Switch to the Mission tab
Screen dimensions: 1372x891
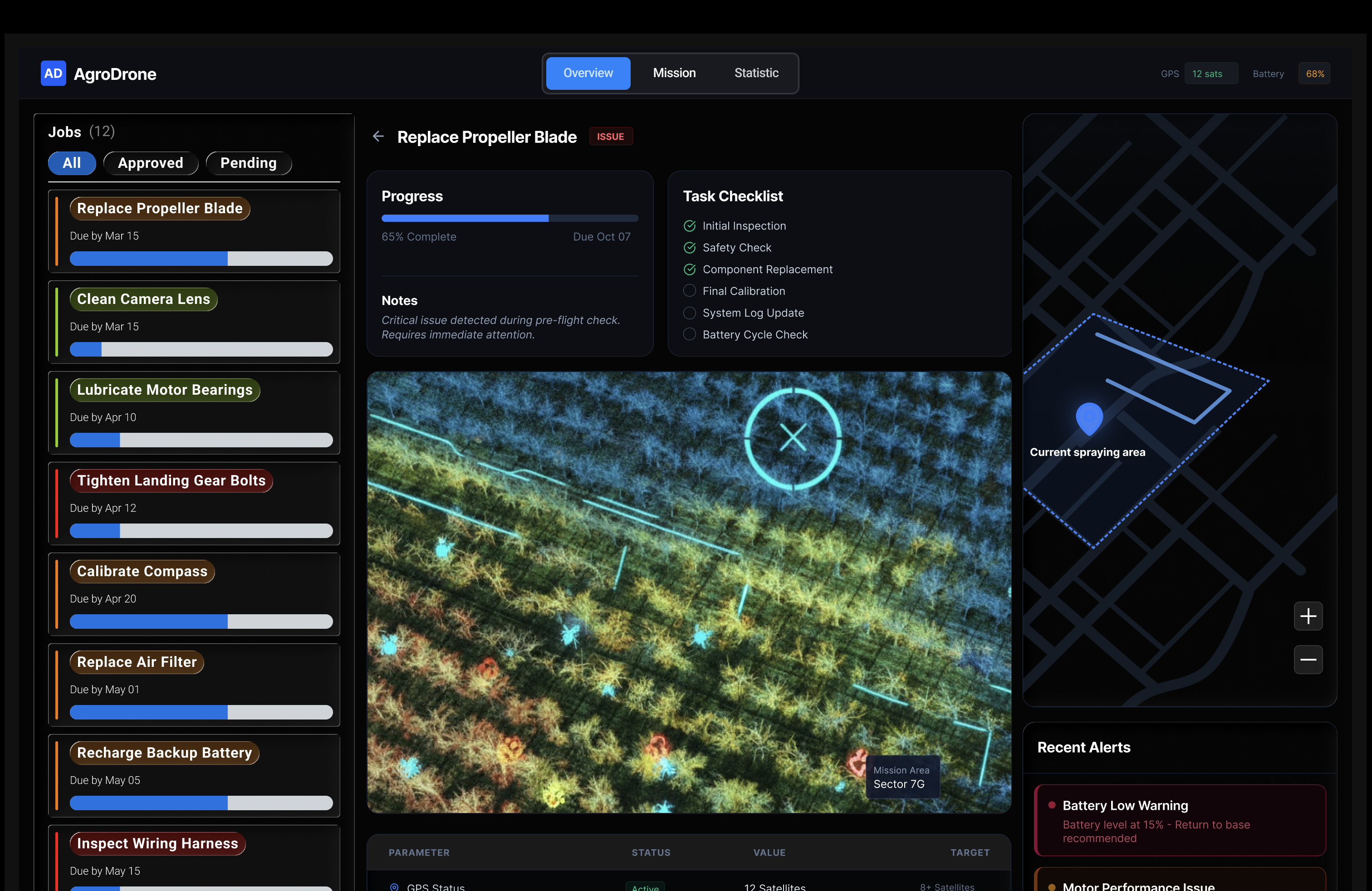674,73
